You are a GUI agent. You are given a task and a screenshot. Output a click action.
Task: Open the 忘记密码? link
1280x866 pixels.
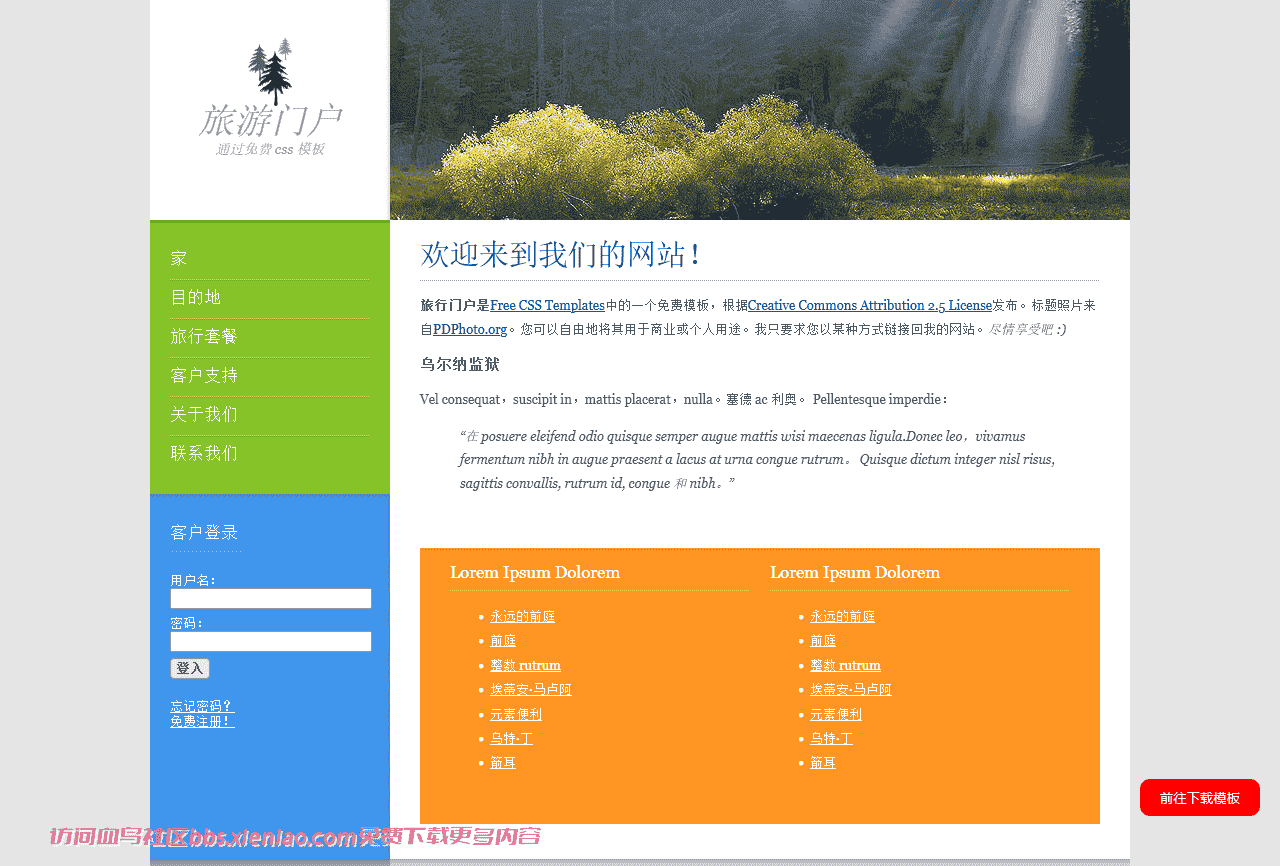[202, 706]
